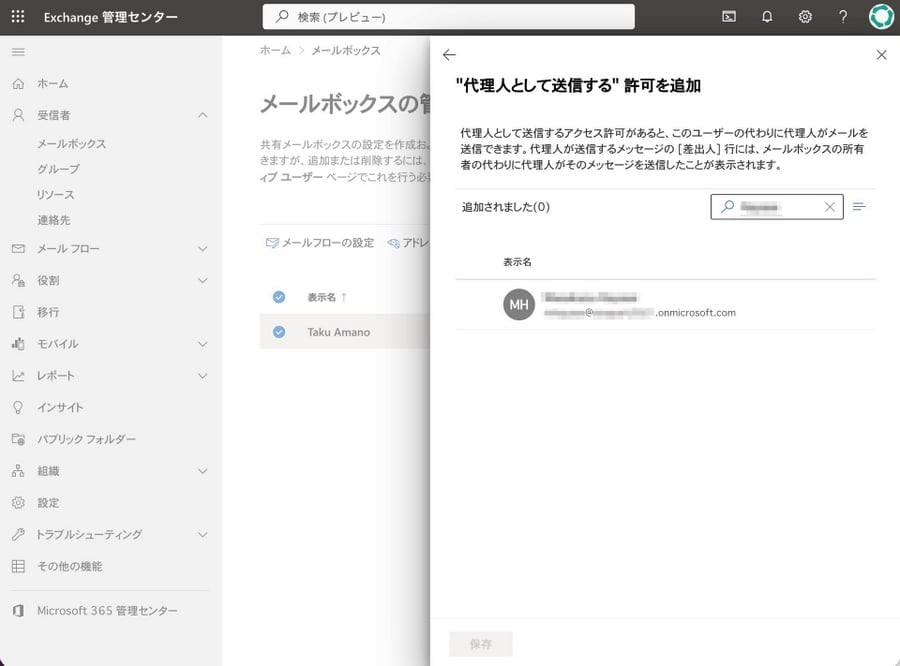Click the 保存 button
Screen dimensions: 900x666
tap(481, 644)
